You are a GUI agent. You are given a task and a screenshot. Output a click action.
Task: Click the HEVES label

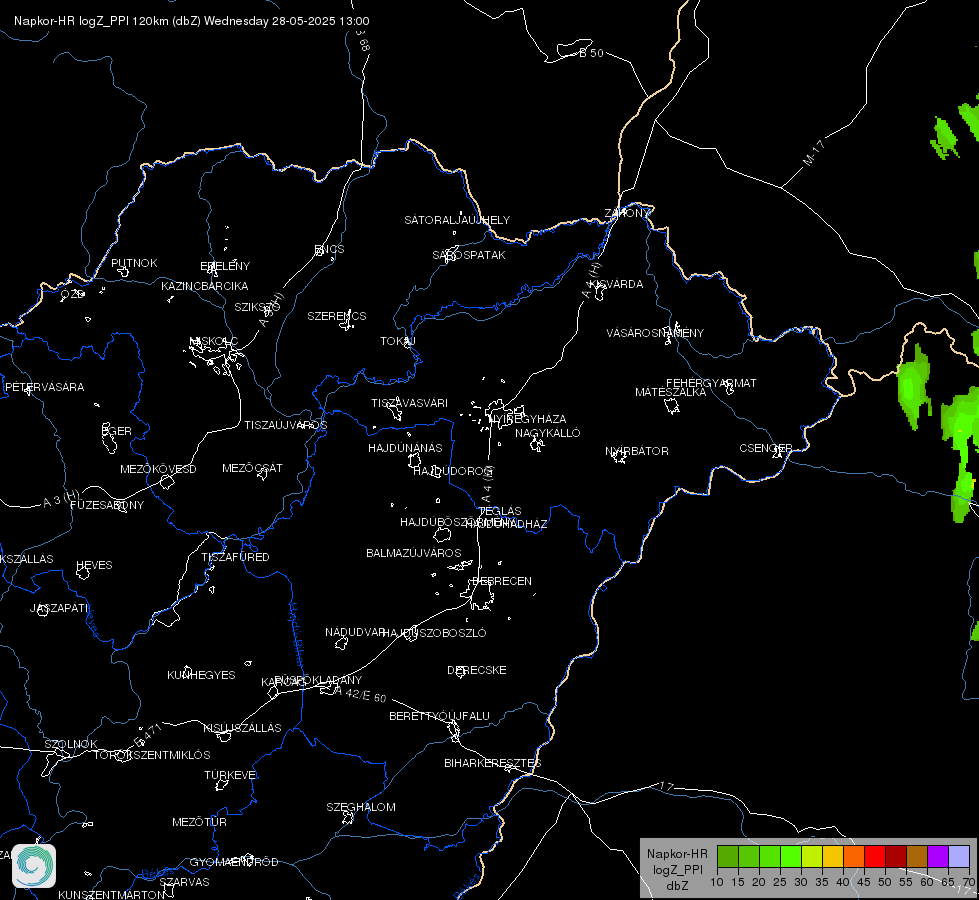(94, 565)
